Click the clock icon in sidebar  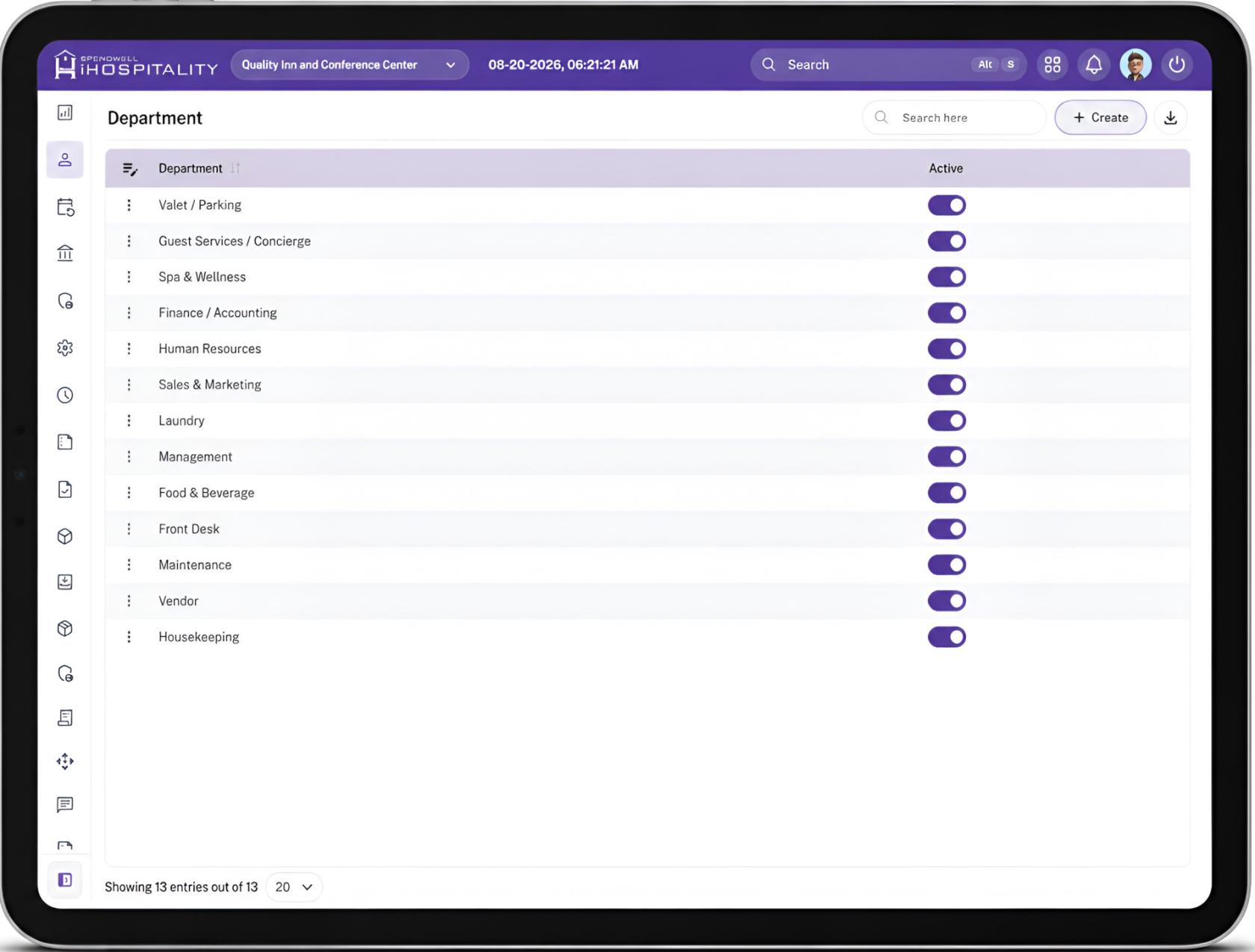pyautogui.click(x=65, y=395)
